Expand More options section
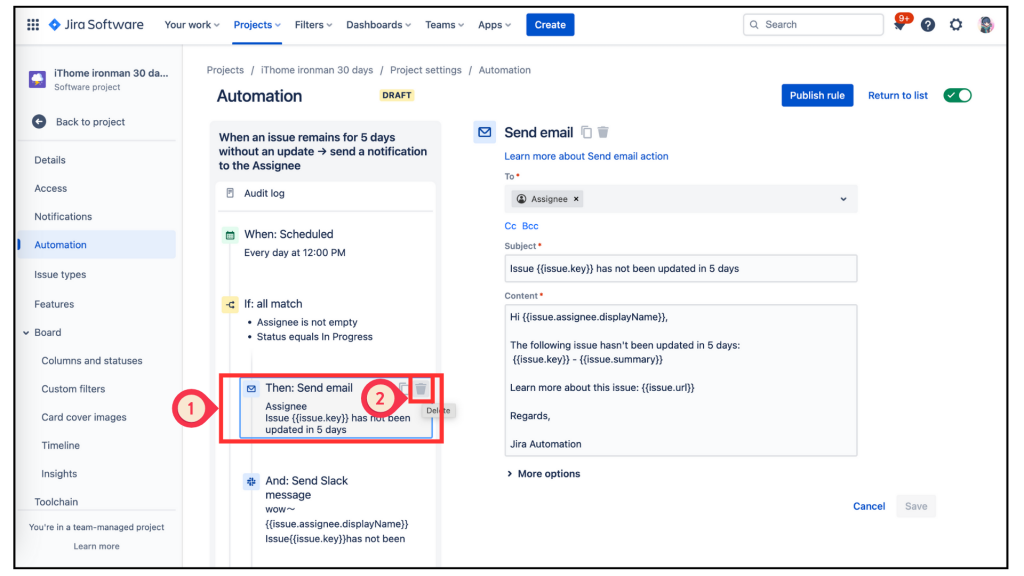Viewport: 1024px width, 576px height. coord(543,474)
